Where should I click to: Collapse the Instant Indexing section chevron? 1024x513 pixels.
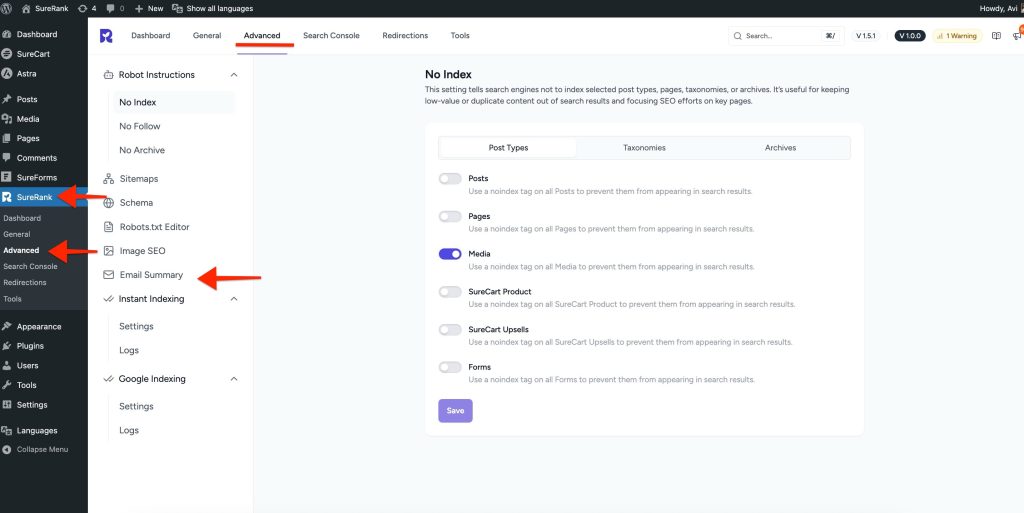tap(234, 299)
